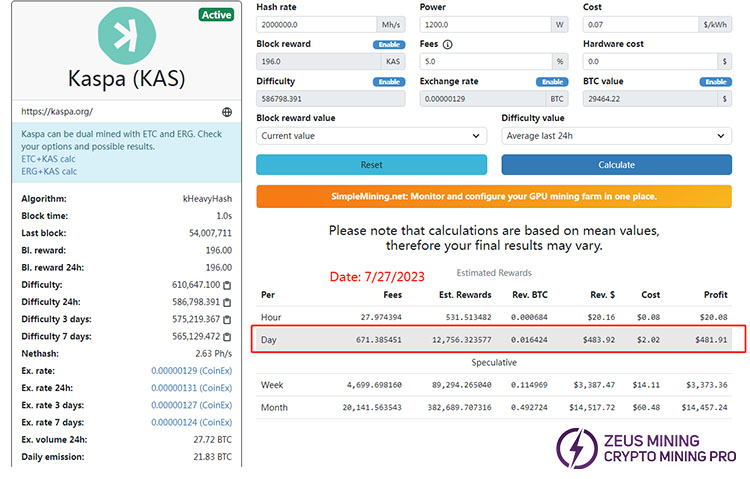Click the Zeus Mining lightning logo

tap(574, 447)
